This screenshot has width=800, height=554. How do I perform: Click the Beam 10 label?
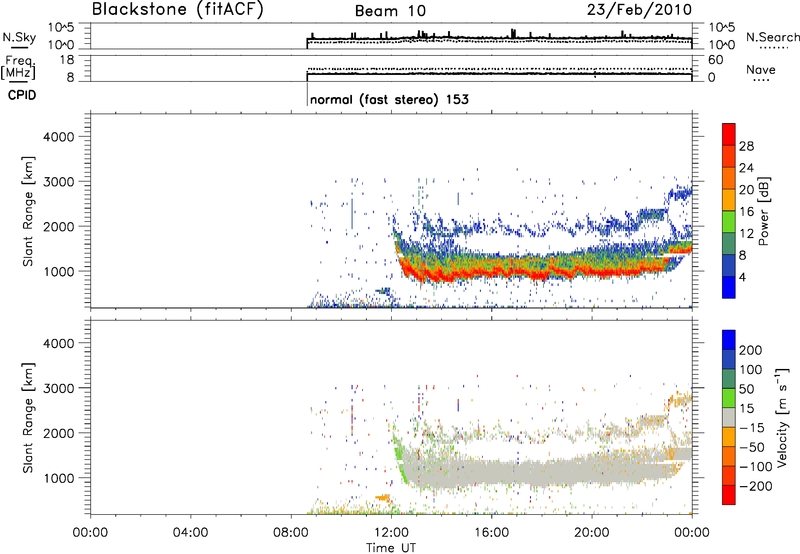(390, 11)
